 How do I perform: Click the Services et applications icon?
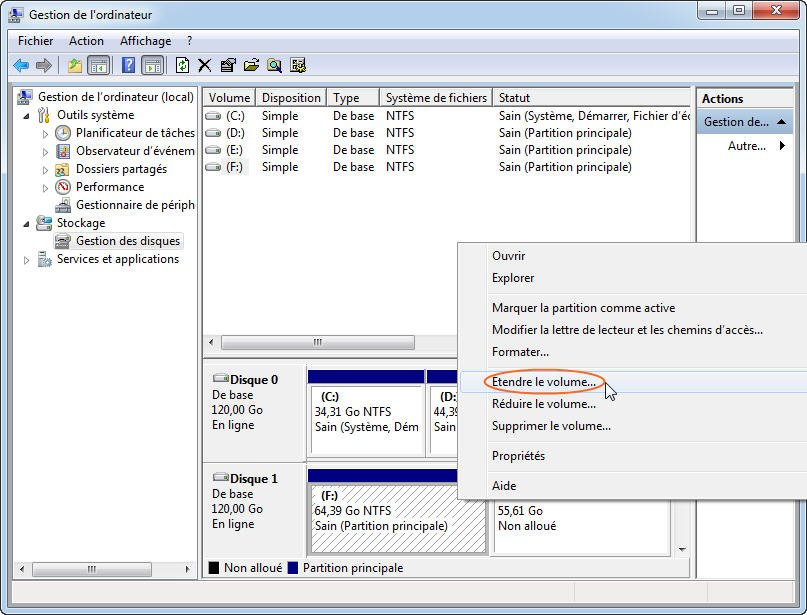(44, 259)
